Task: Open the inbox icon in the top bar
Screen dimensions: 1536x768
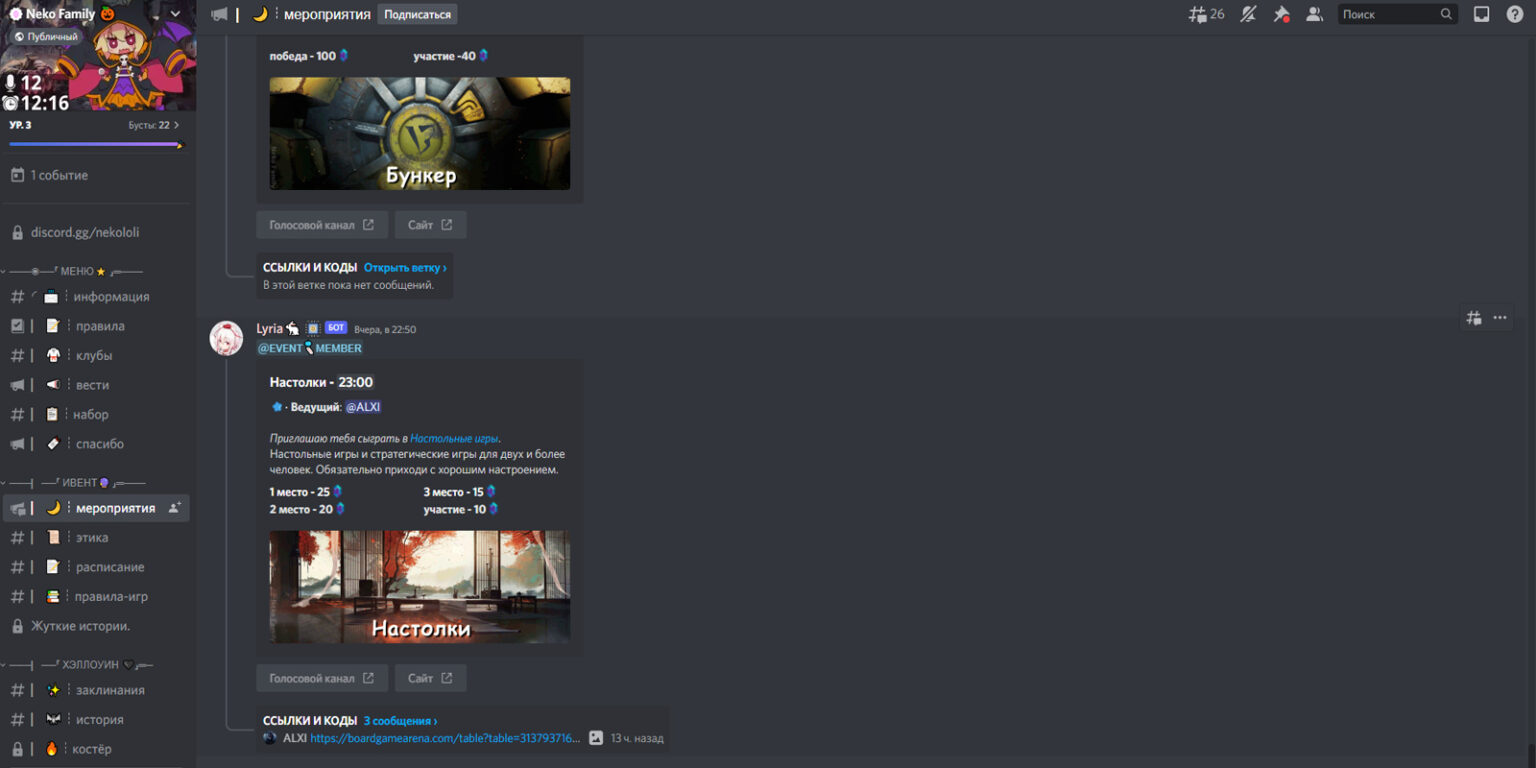Action: click(1481, 13)
